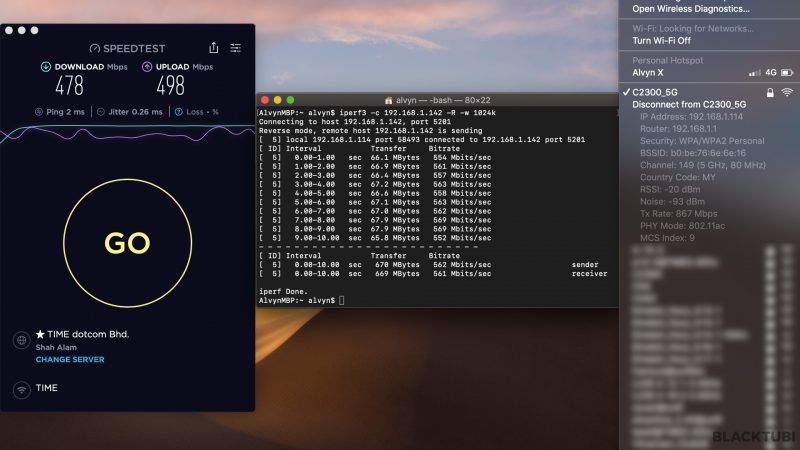
Task: Click the CHANGE SERVER link
Action: [70, 359]
